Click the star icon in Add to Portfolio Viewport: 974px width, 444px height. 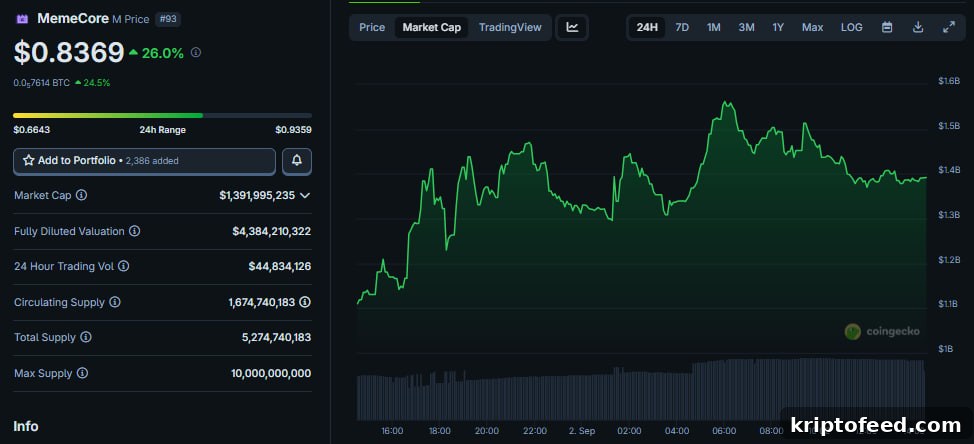pos(29,161)
